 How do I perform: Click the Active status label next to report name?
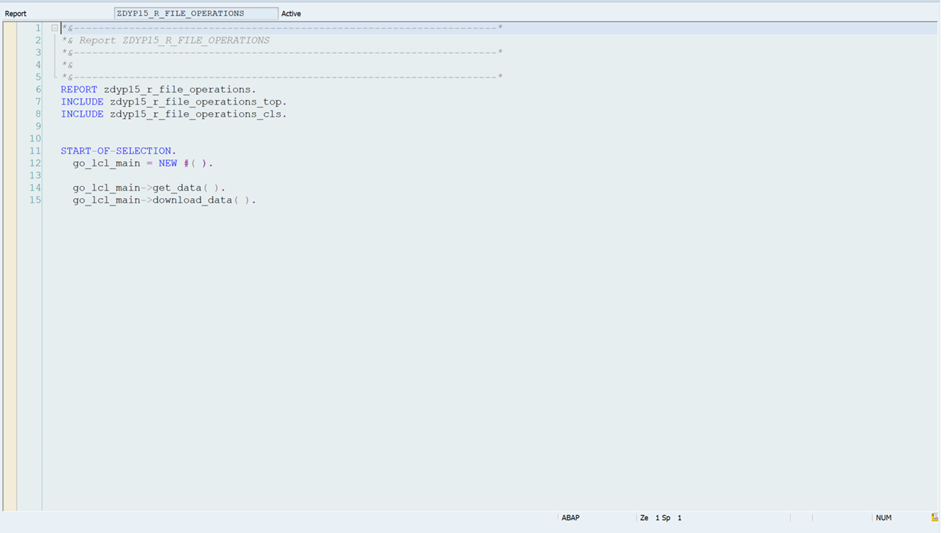tap(291, 14)
